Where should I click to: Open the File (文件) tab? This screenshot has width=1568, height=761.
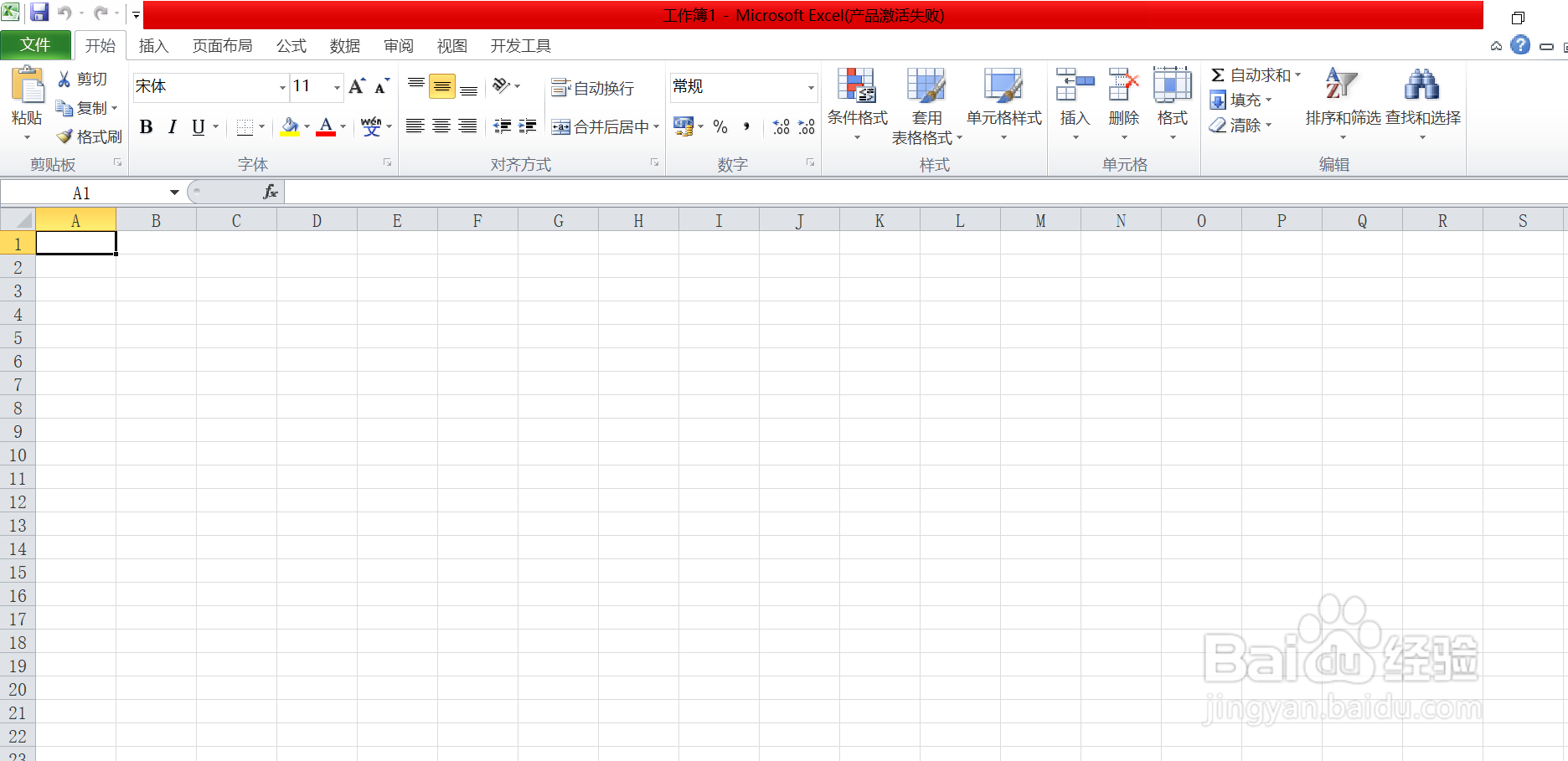pyautogui.click(x=35, y=45)
